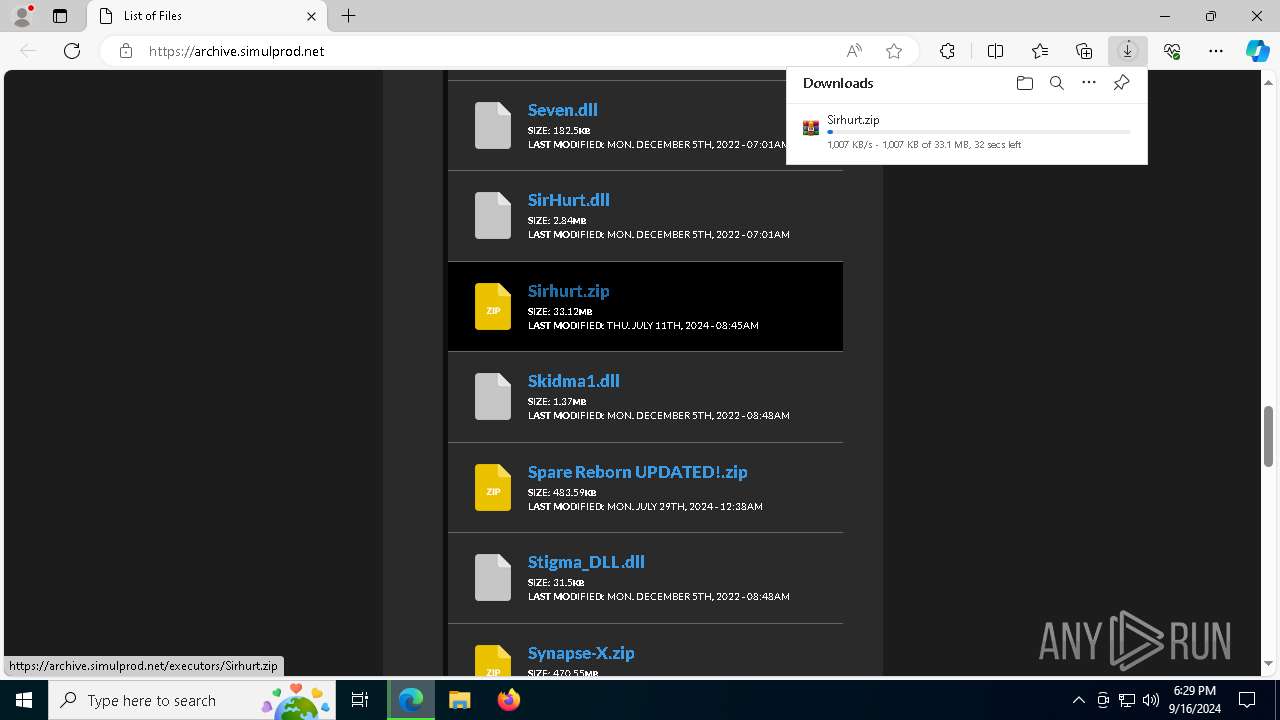The width and height of the screenshot is (1280, 720).
Task: Click Sirhurt.zip download progress bar
Action: coord(979,132)
